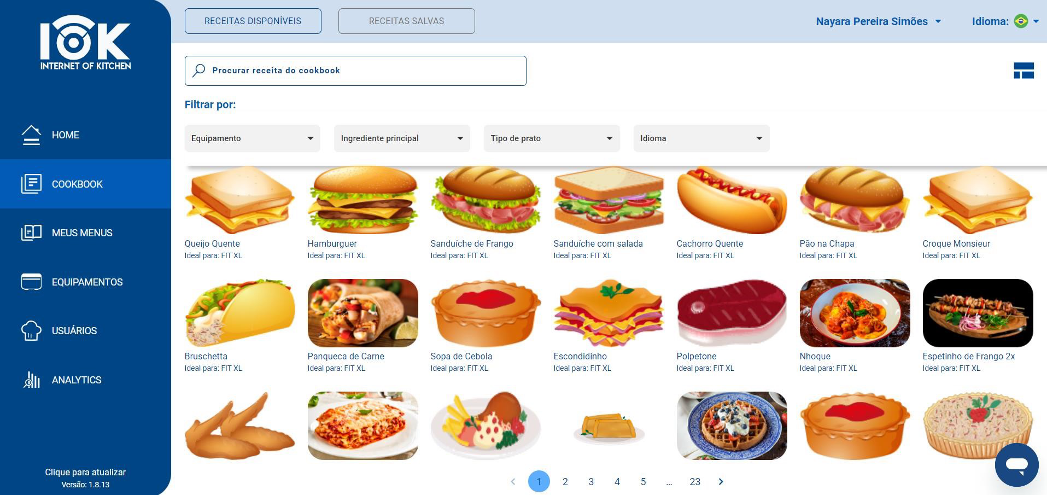1048x496 pixels.
Task: Select the Receitas Disponíveis tab
Action: point(253,21)
